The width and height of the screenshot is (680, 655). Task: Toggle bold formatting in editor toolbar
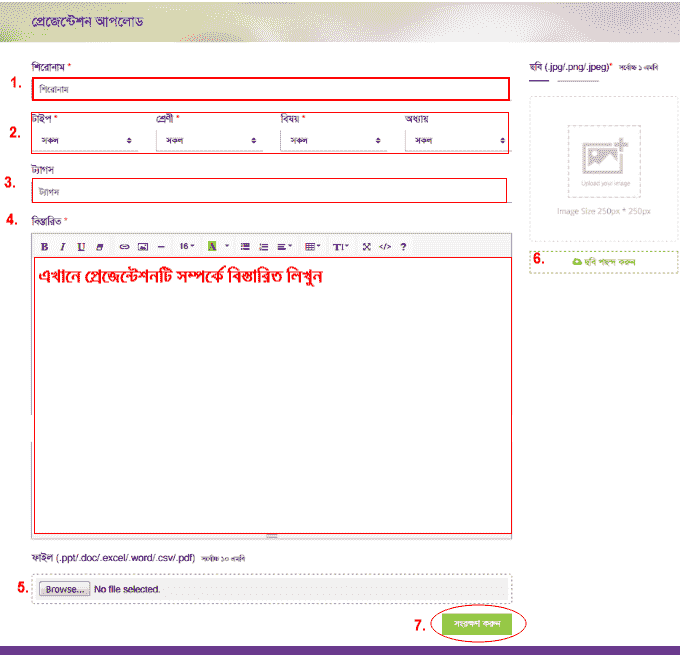tap(44, 246)
